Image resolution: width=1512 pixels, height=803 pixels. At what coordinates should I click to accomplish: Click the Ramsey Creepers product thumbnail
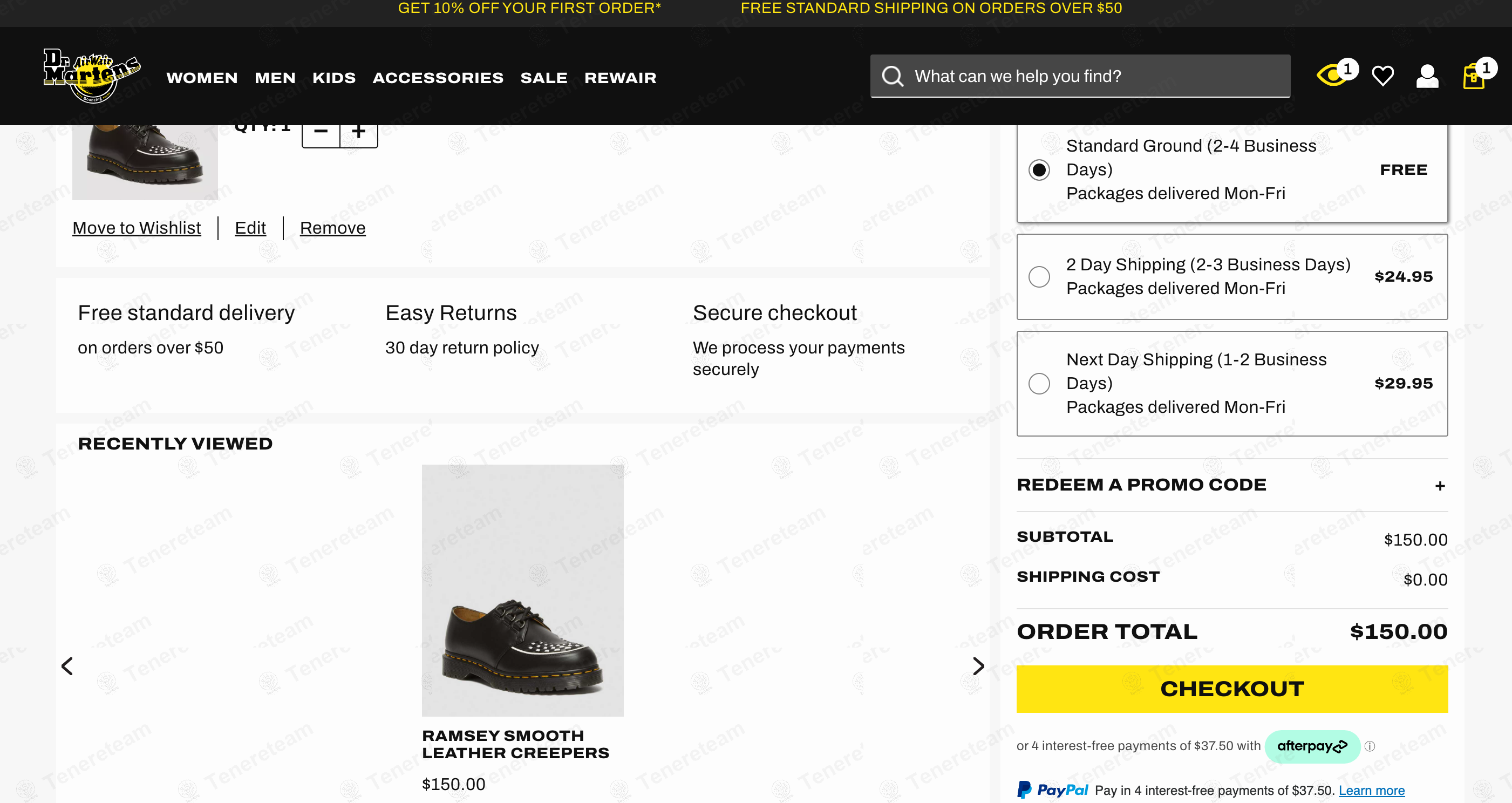click(x=522, y=590)
